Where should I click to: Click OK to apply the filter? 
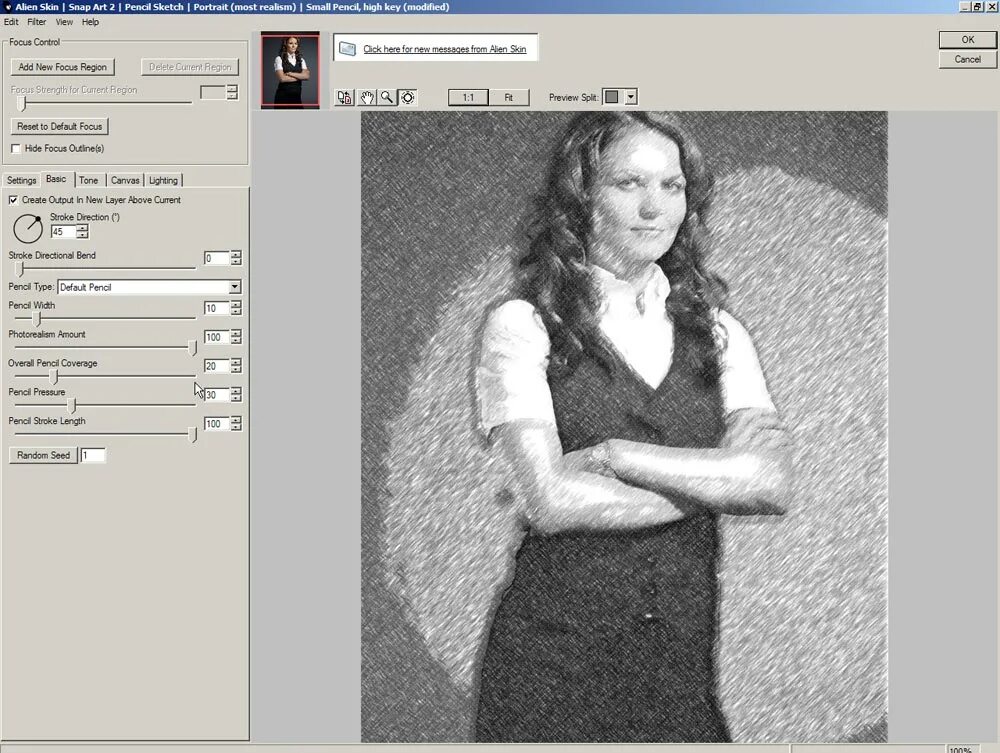(967, 40)
